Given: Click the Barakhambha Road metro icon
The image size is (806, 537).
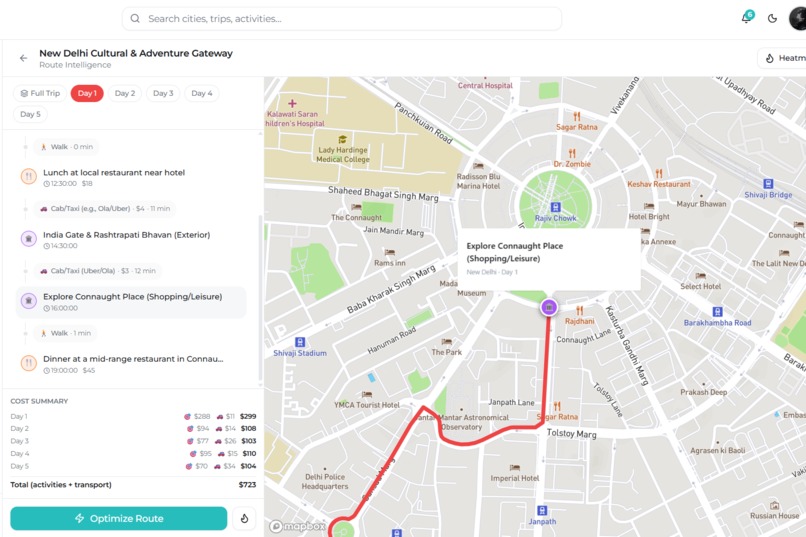Looking at the screenshot, I should [718, 311].
